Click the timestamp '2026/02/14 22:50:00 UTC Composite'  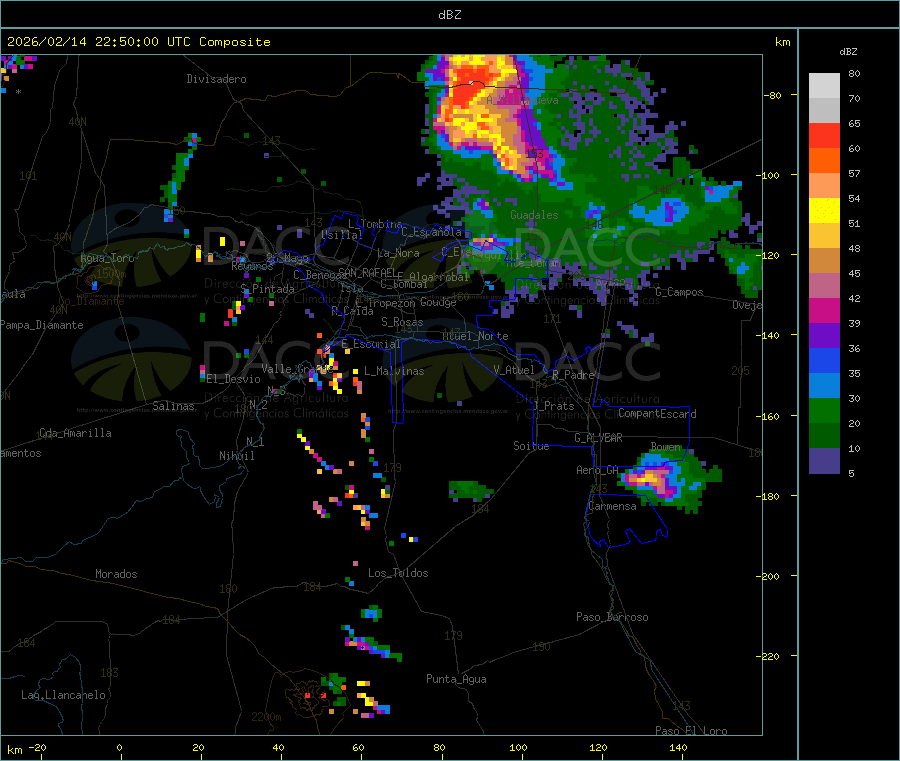(138, 42)
